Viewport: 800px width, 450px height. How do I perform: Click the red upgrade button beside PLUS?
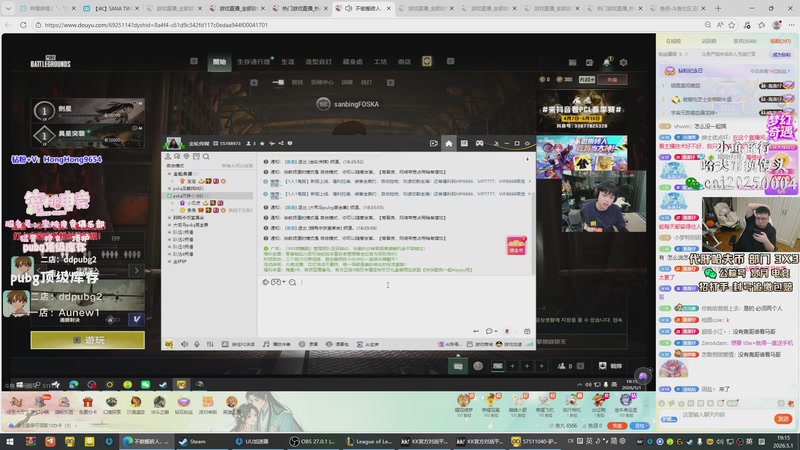tap(612, 80)
